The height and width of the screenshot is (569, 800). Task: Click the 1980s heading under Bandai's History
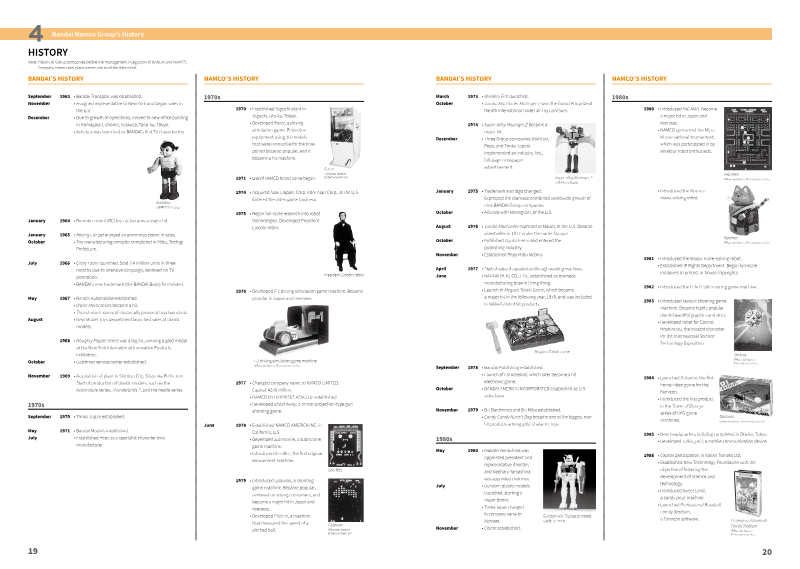(444, 439)
